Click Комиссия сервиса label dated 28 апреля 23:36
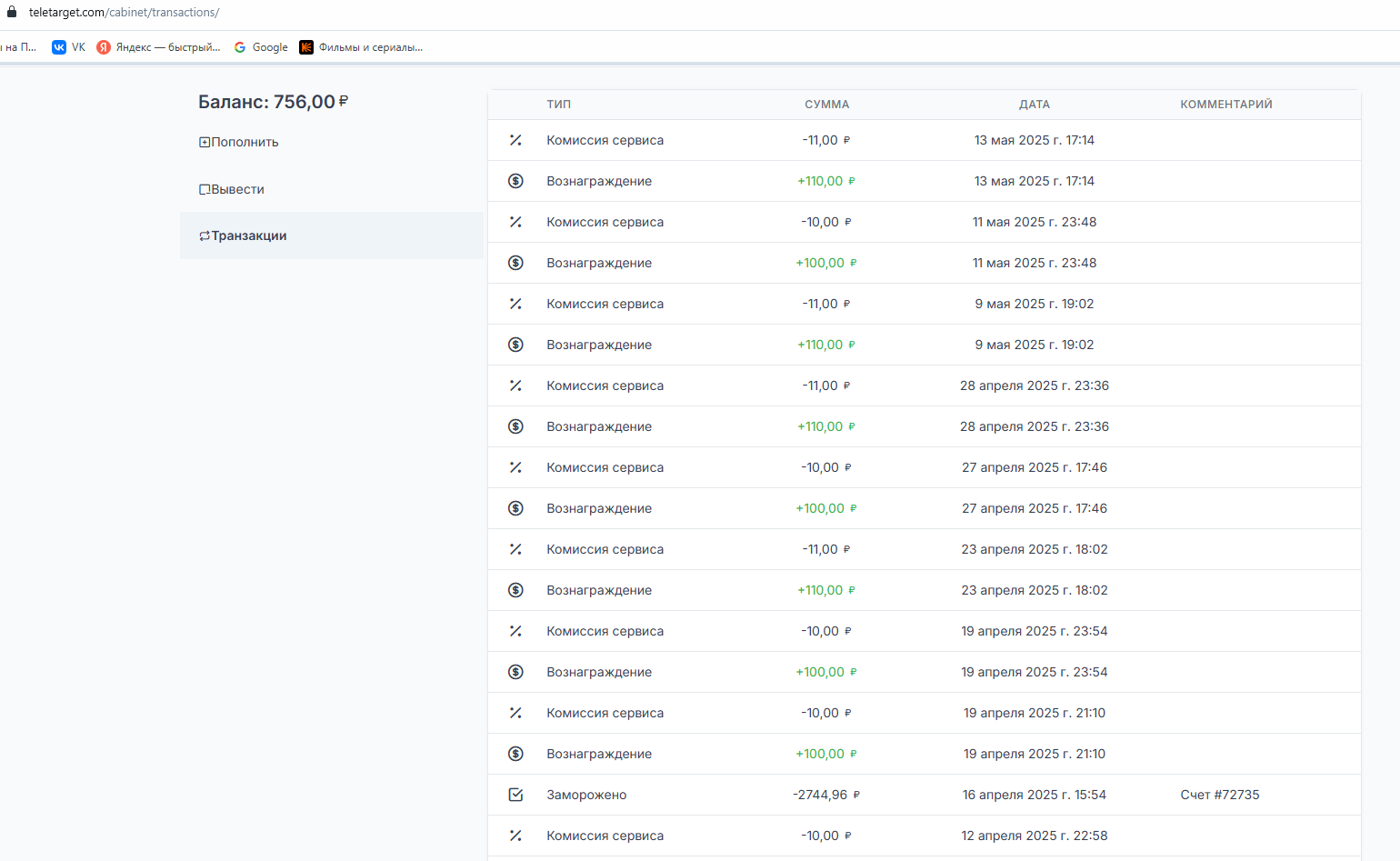1400x861 pixels. coord(605,385)
